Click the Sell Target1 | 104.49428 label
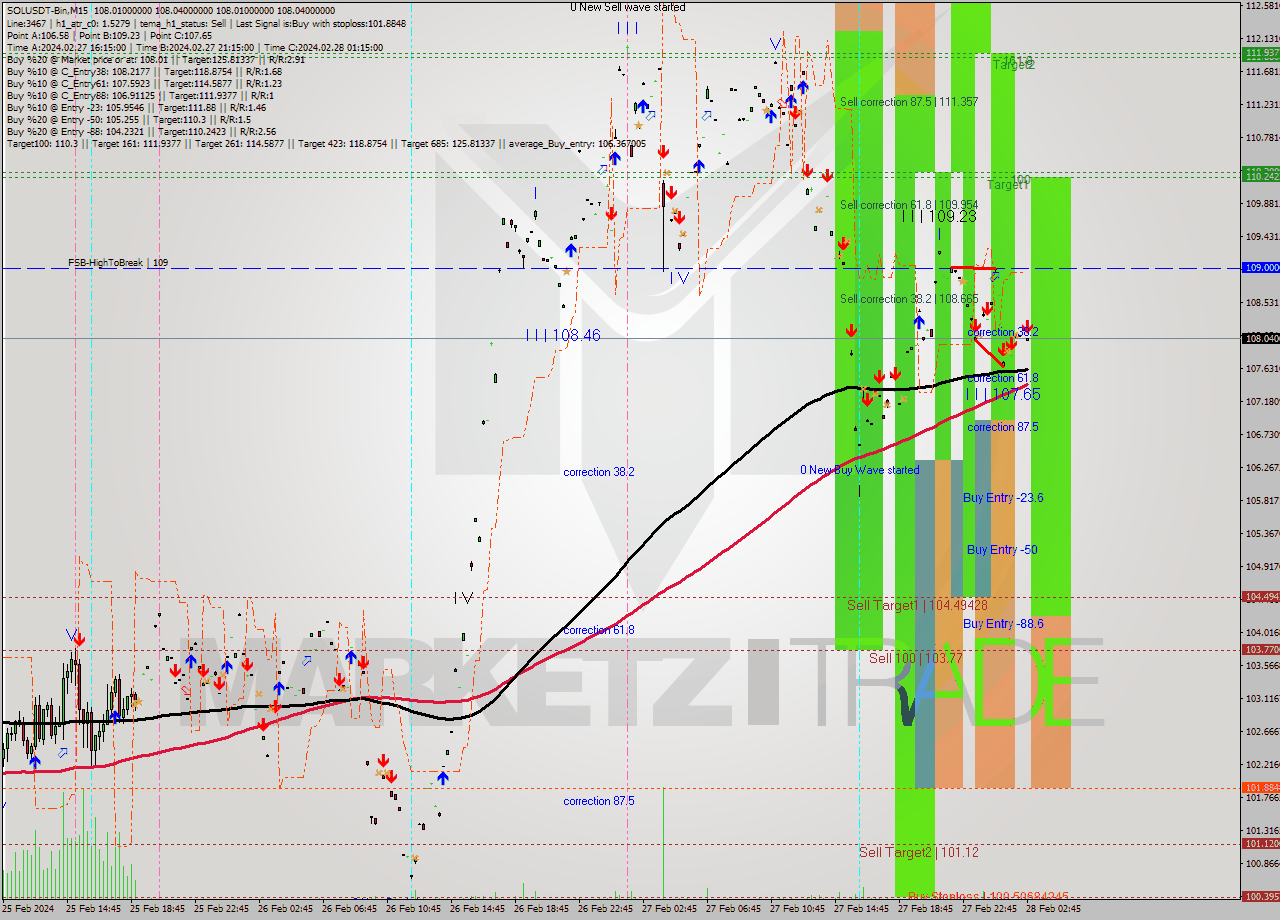Screen dimensions: 1280x920 917,605
